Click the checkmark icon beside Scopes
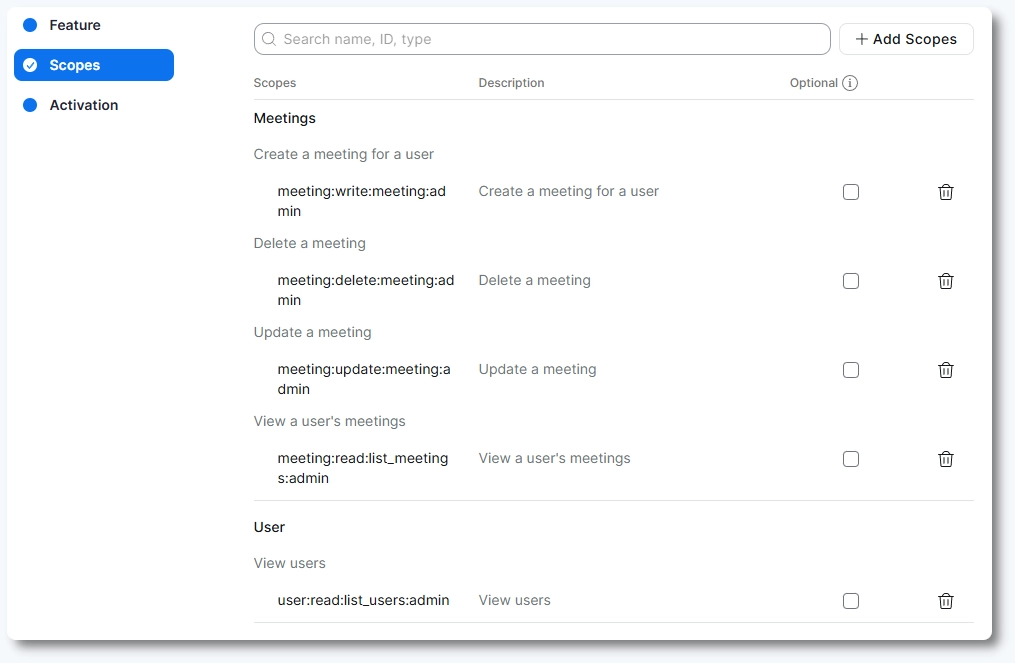This screenshot has height=663, width=1015. [30, 65]
